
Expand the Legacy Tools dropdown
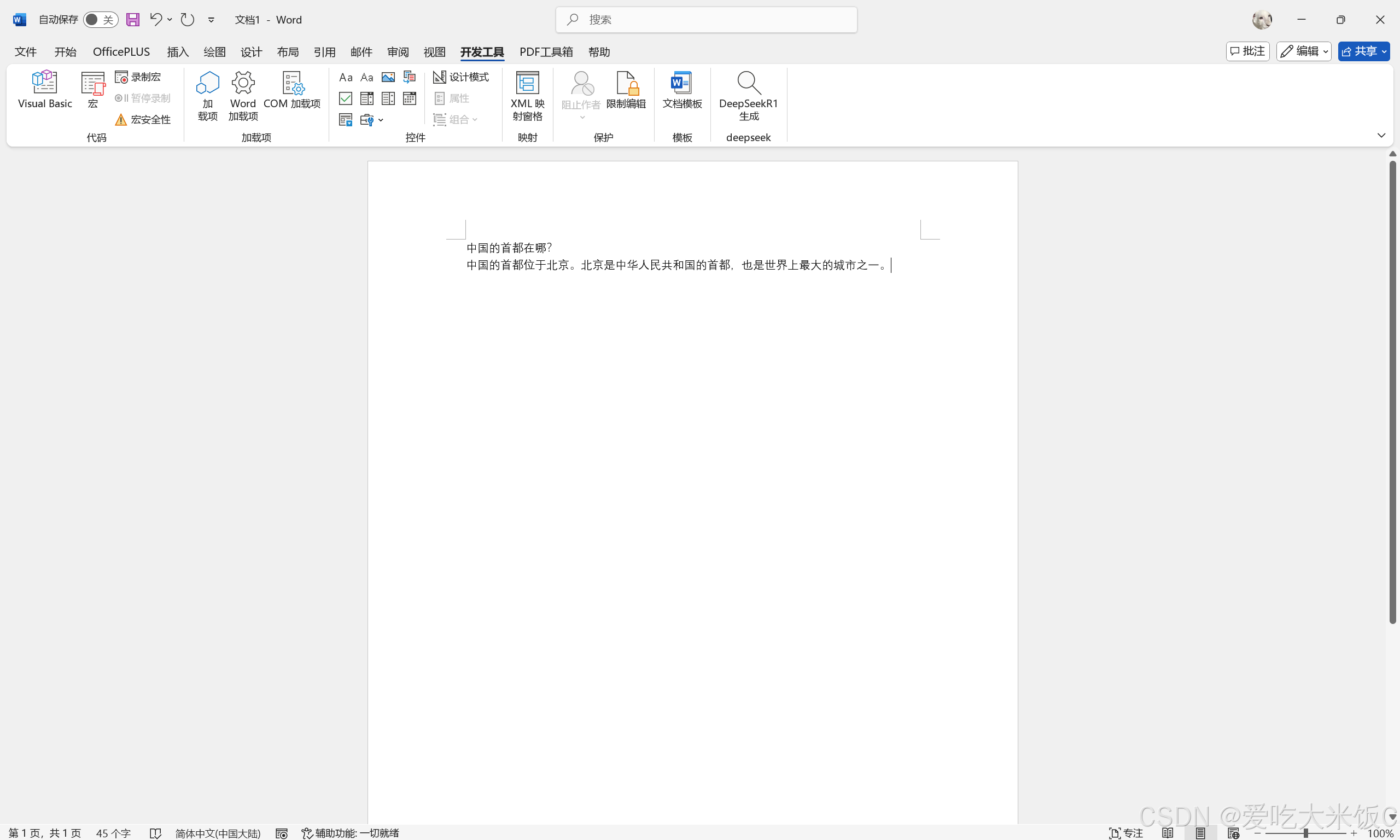pyautogui.click(x=372, y=120)
